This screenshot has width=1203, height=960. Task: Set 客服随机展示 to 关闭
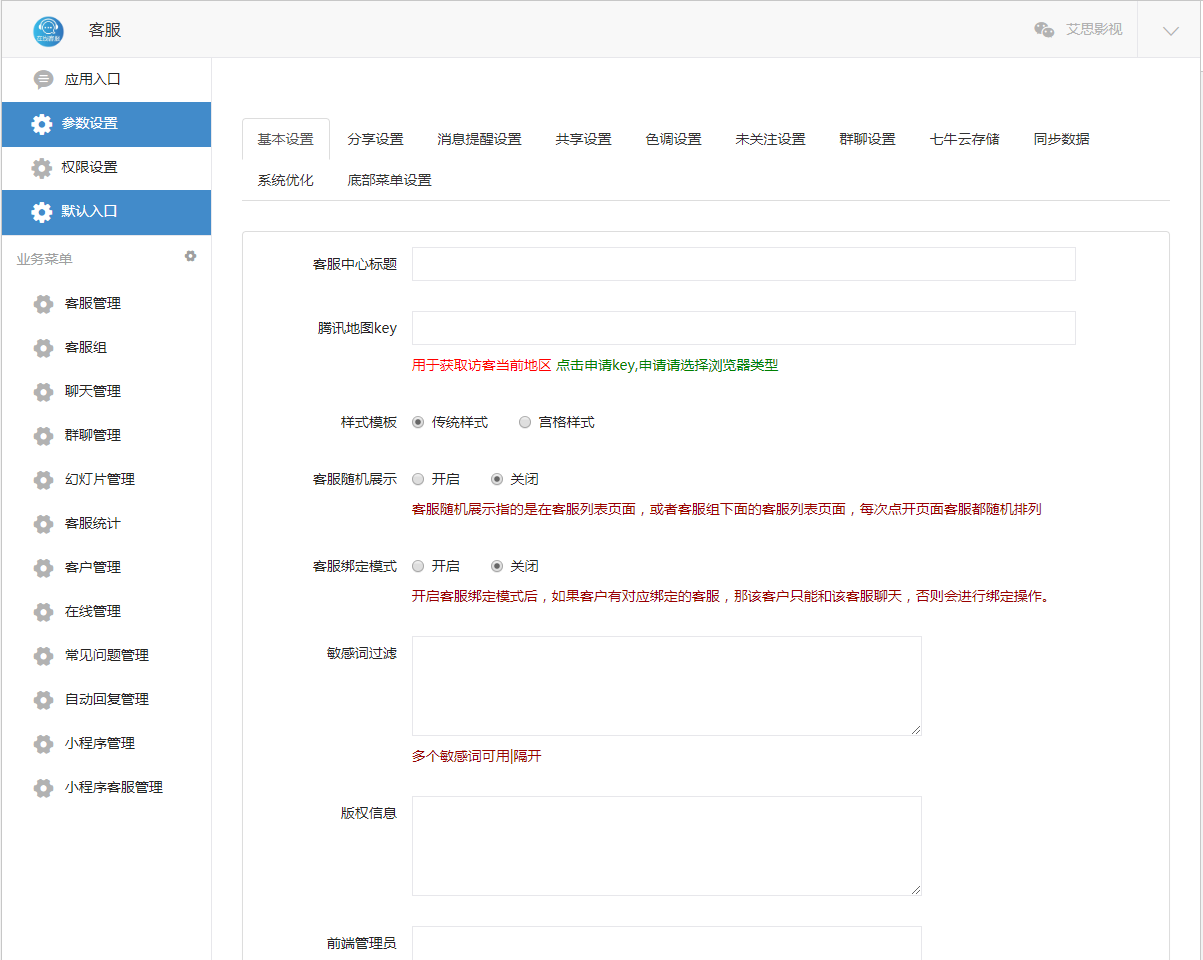pos(497,479)
